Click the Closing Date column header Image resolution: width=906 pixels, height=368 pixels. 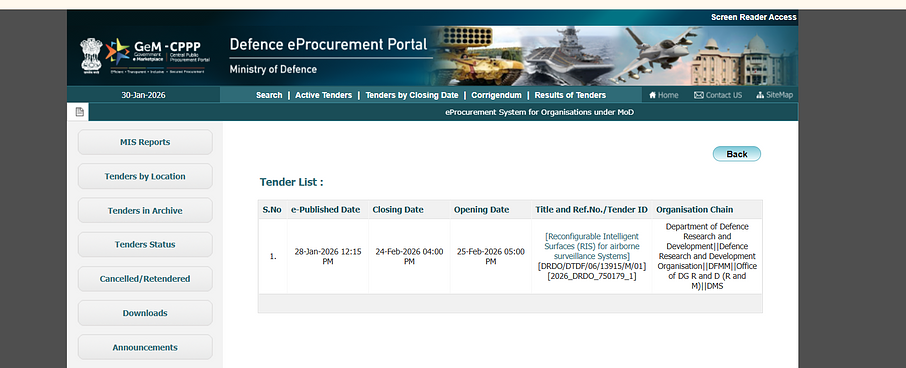point(398,210)
